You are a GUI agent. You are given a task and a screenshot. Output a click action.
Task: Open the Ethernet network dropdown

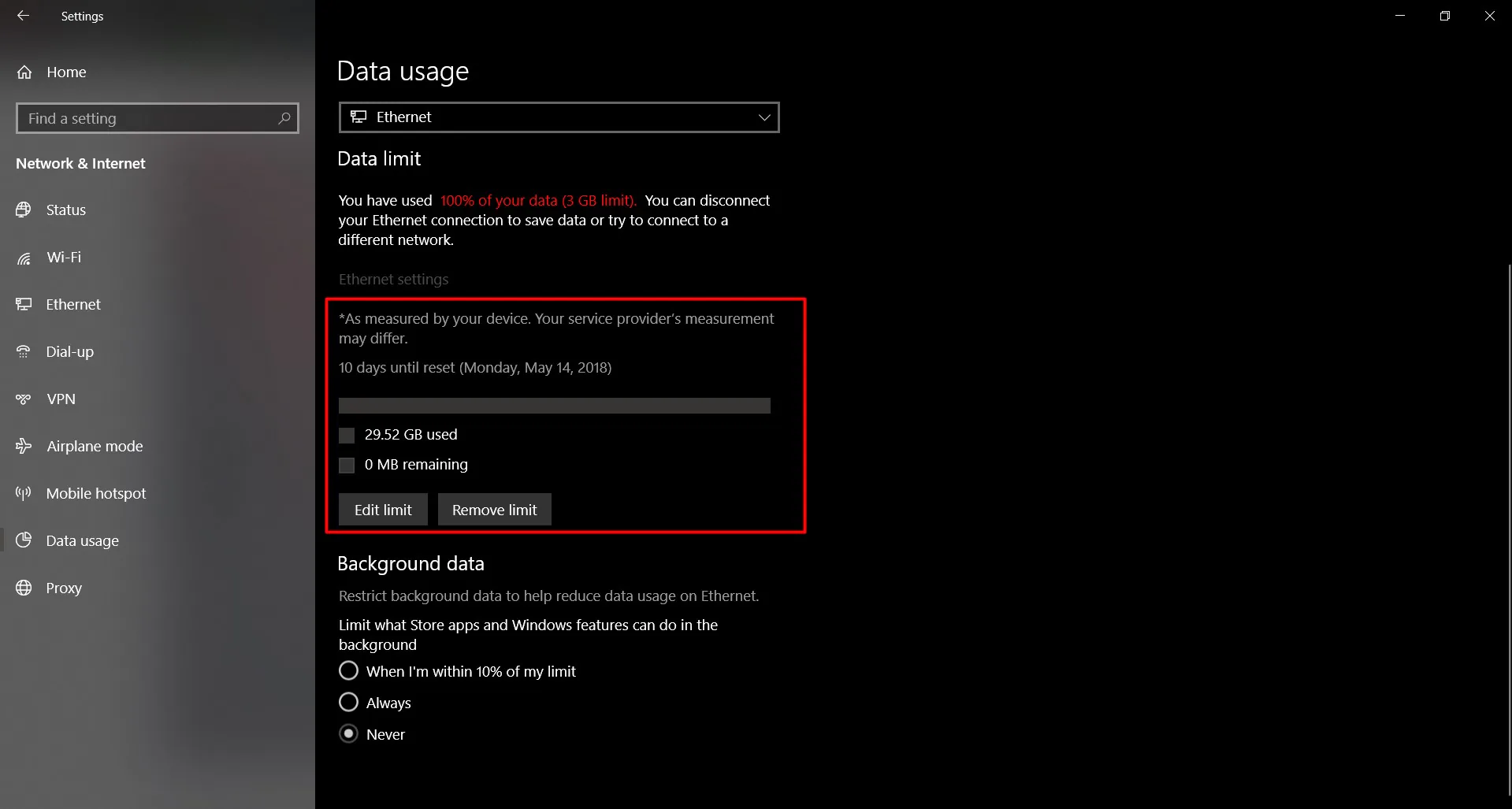(x=559, y=117)
